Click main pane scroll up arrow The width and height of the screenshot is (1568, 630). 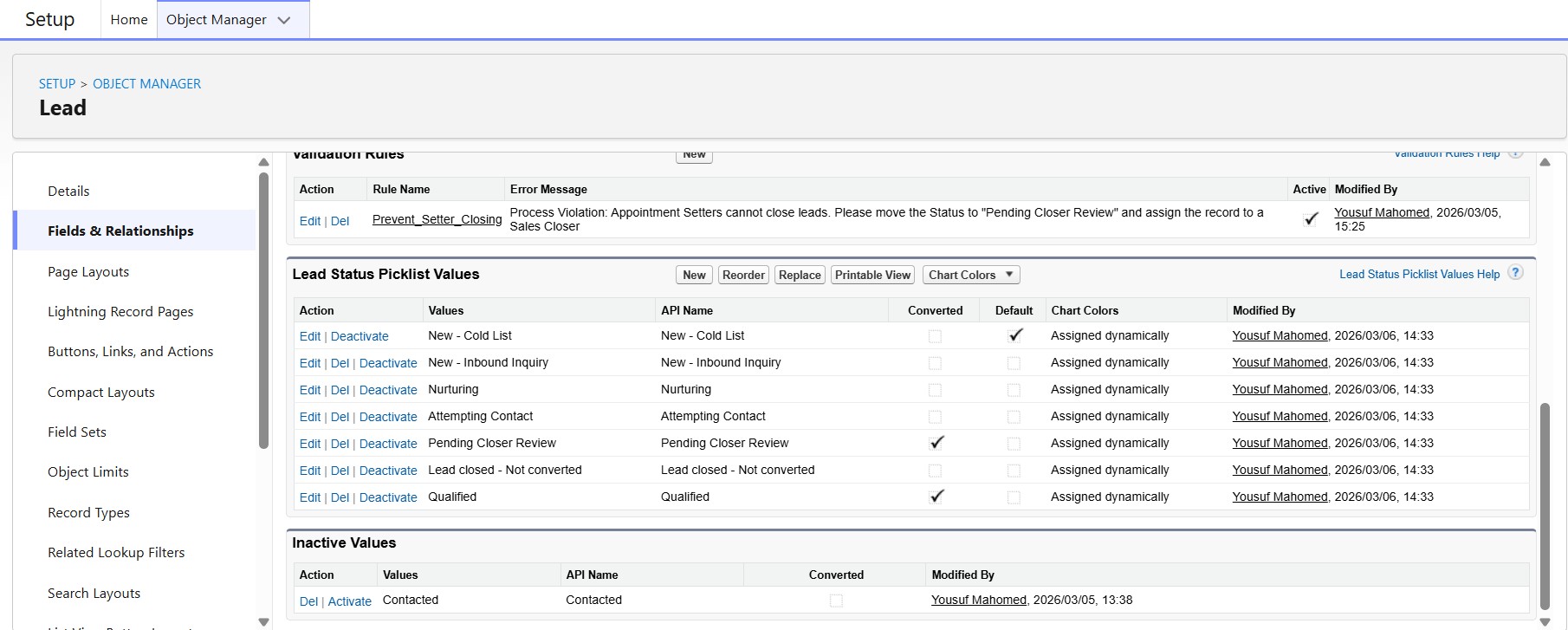(1545, 162)
